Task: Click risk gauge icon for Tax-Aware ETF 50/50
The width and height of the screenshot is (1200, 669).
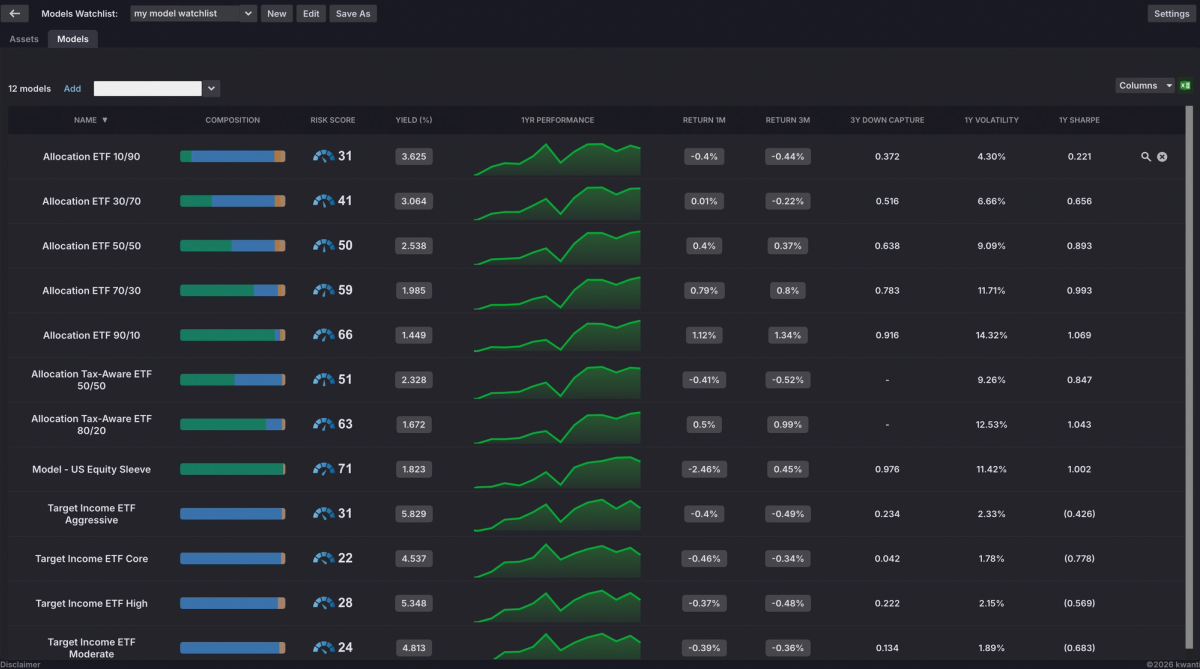Action: click(x=323, y=380)
